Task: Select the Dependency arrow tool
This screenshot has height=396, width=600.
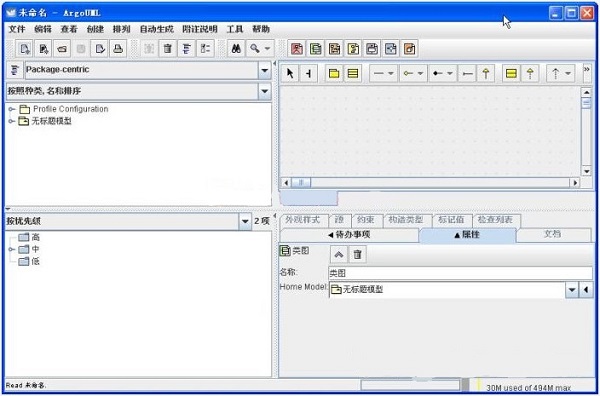Action: tap(556, 73)
